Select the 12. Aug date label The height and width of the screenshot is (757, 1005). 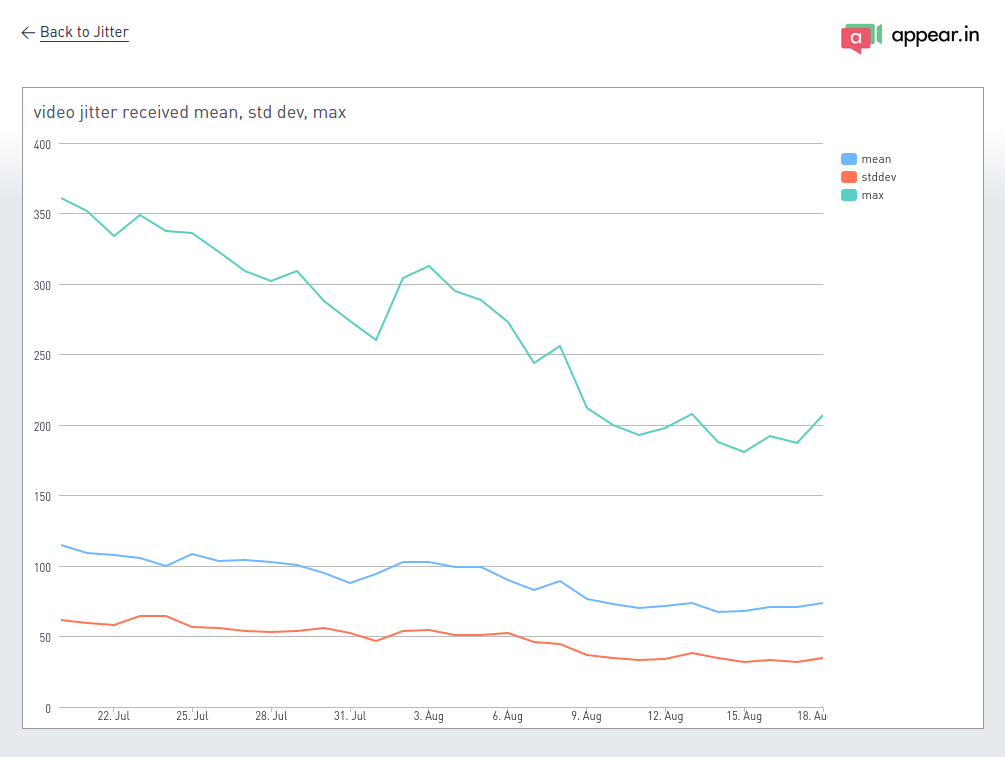pos(665,716)
